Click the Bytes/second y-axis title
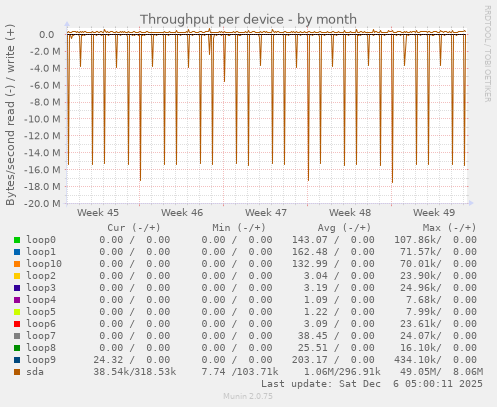This screenshot has height=407, width=497. pyautogui.click(x=10, y=115)
